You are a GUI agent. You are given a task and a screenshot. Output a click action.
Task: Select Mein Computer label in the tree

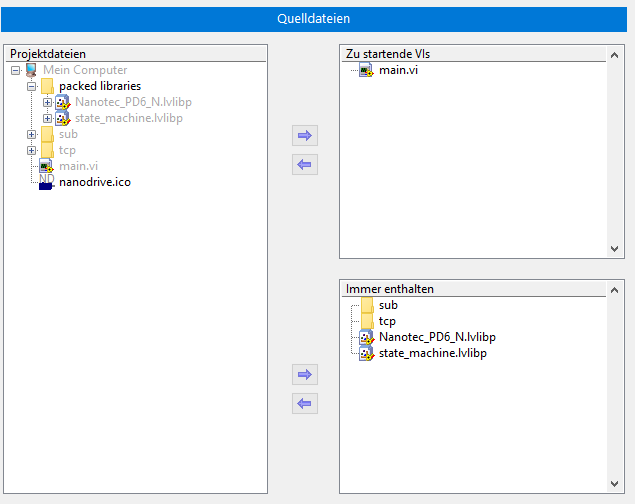(x=85, y=70)
